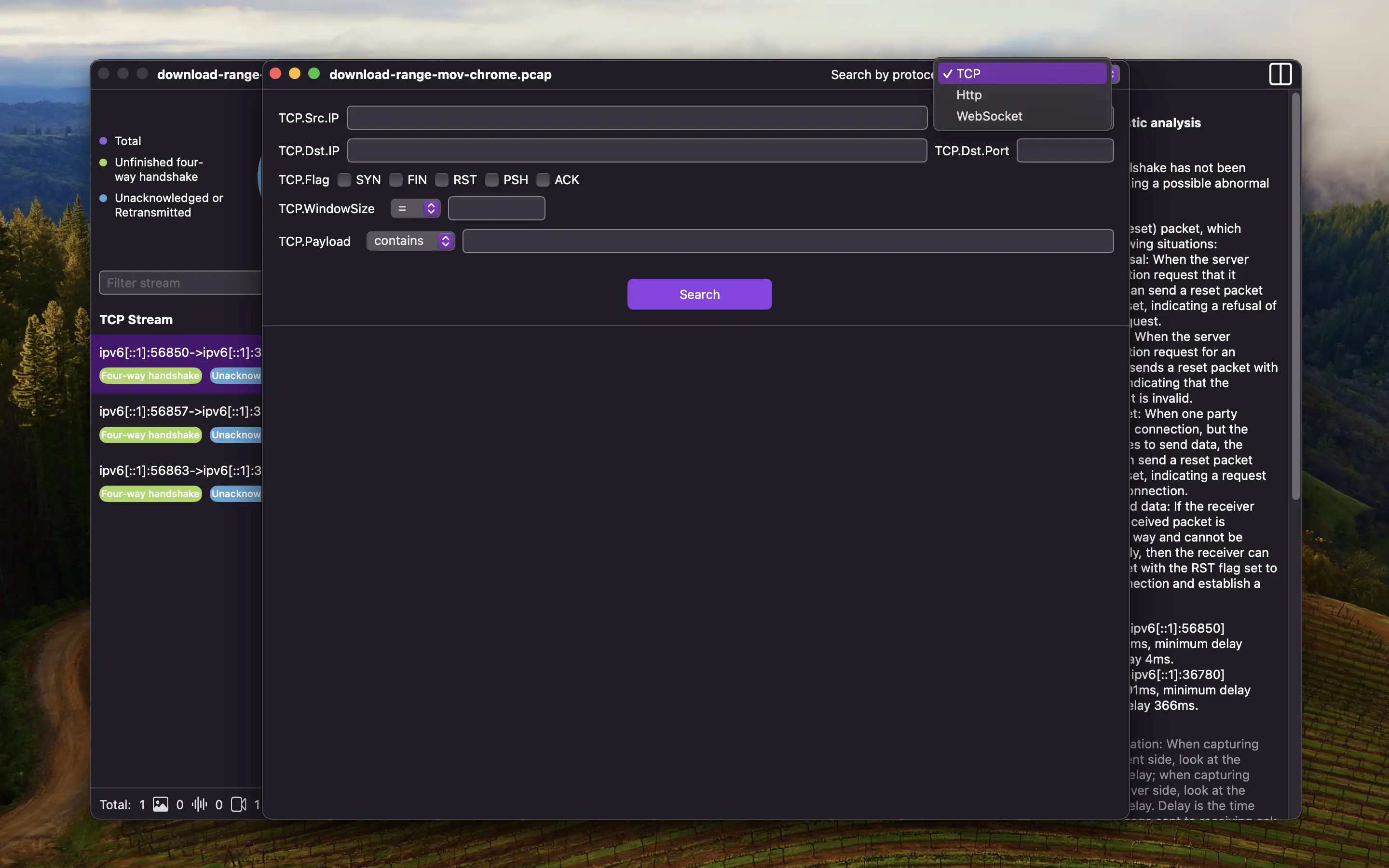Click the Search button to execute query
Screen dimensions: 1389x868
(x=699, y=294)
